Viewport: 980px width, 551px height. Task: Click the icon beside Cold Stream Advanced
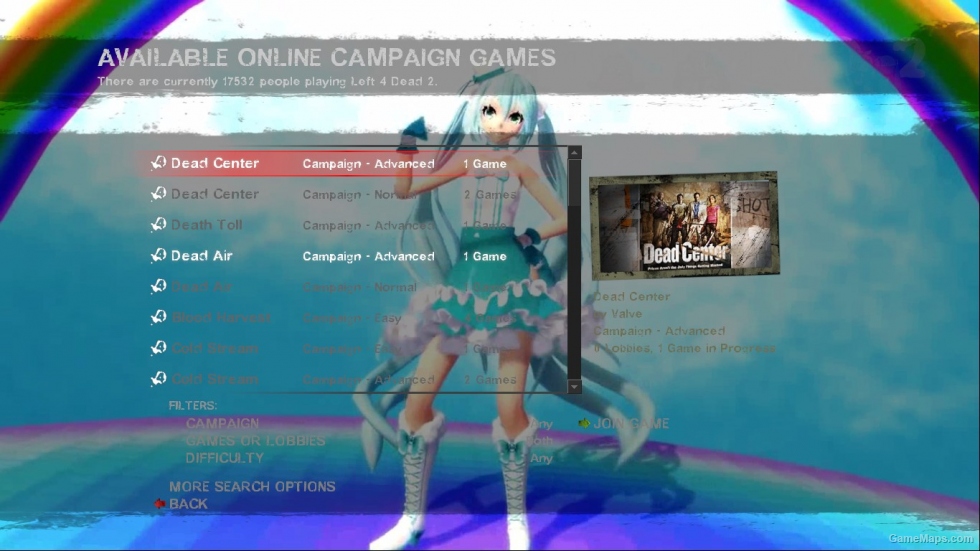click(158, 379)
